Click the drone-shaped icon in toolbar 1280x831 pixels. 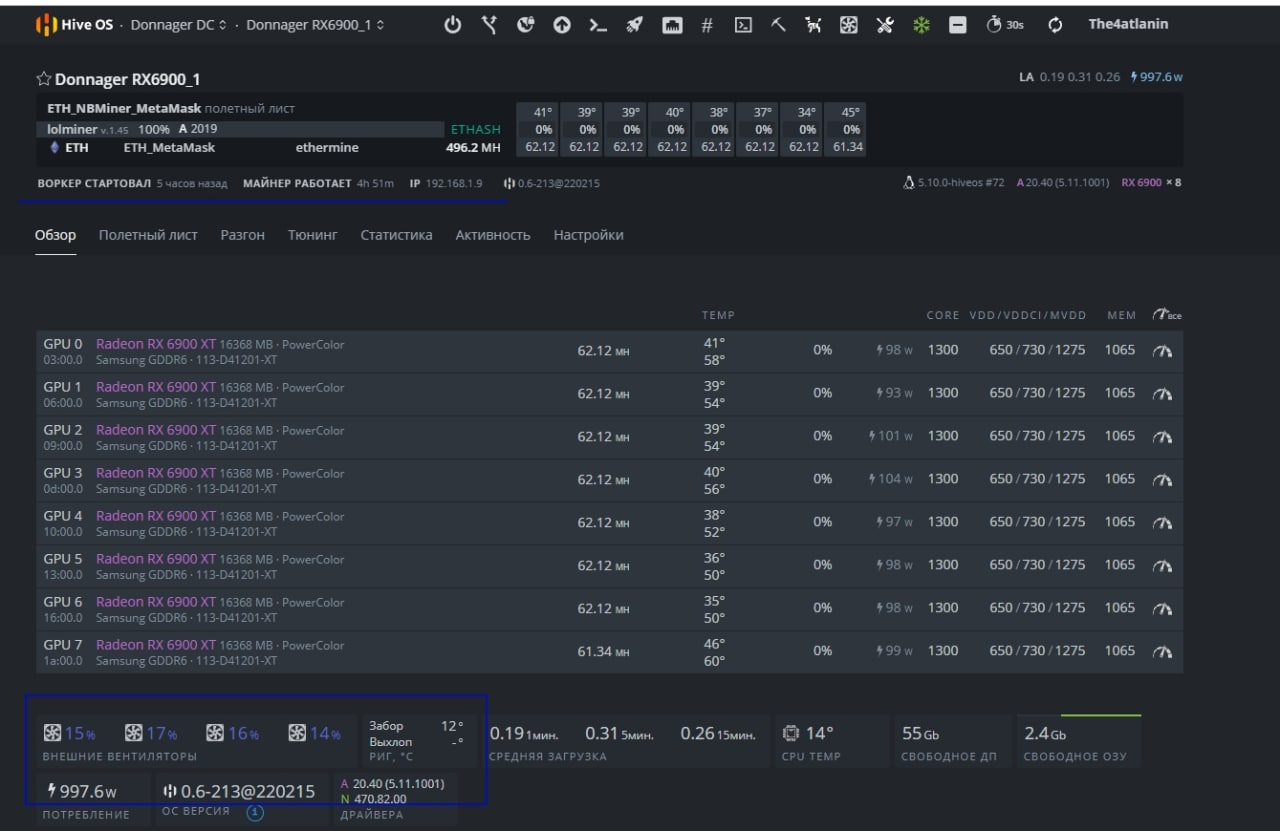813,25
